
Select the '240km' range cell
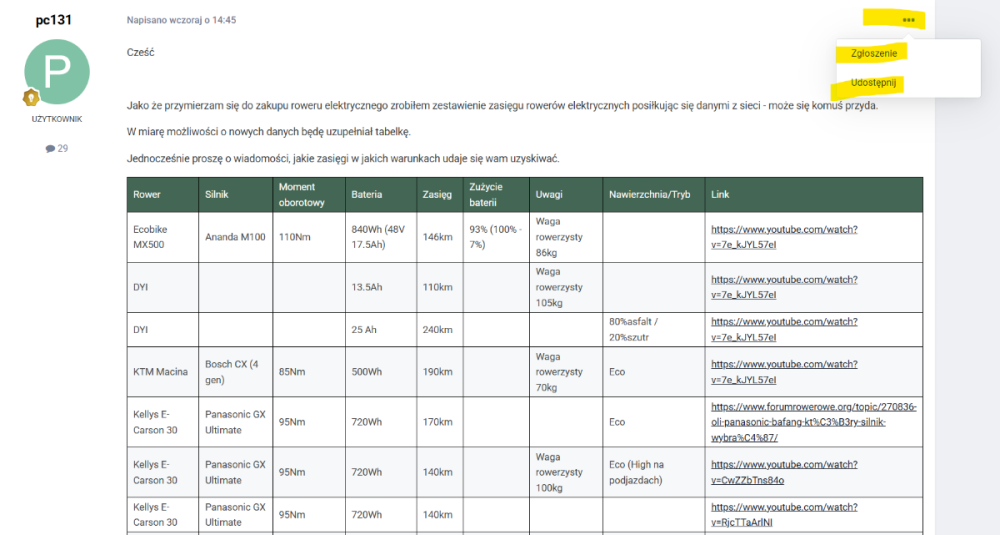point(439,330)
